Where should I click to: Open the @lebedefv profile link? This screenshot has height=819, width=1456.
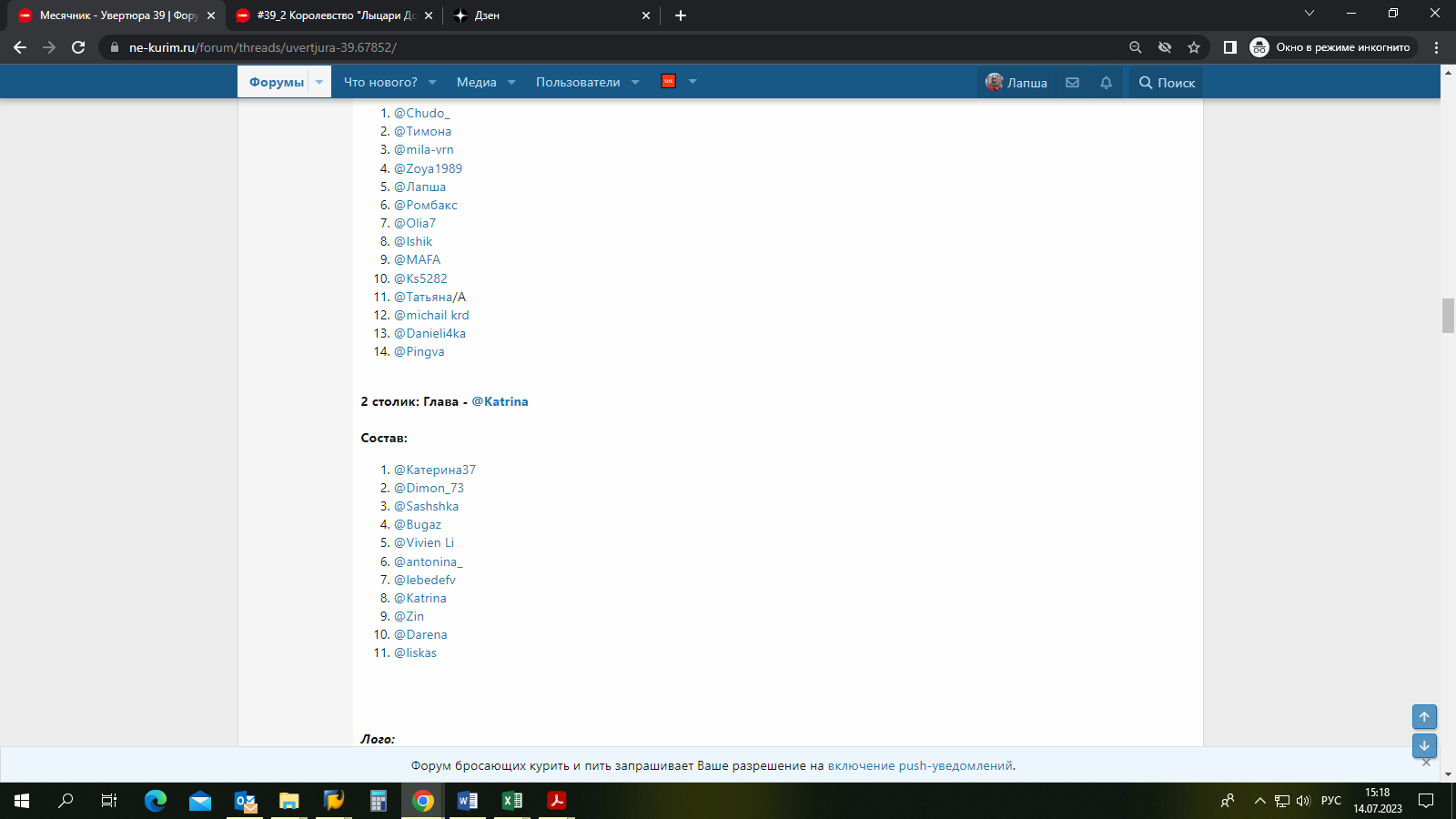(425, 580)
